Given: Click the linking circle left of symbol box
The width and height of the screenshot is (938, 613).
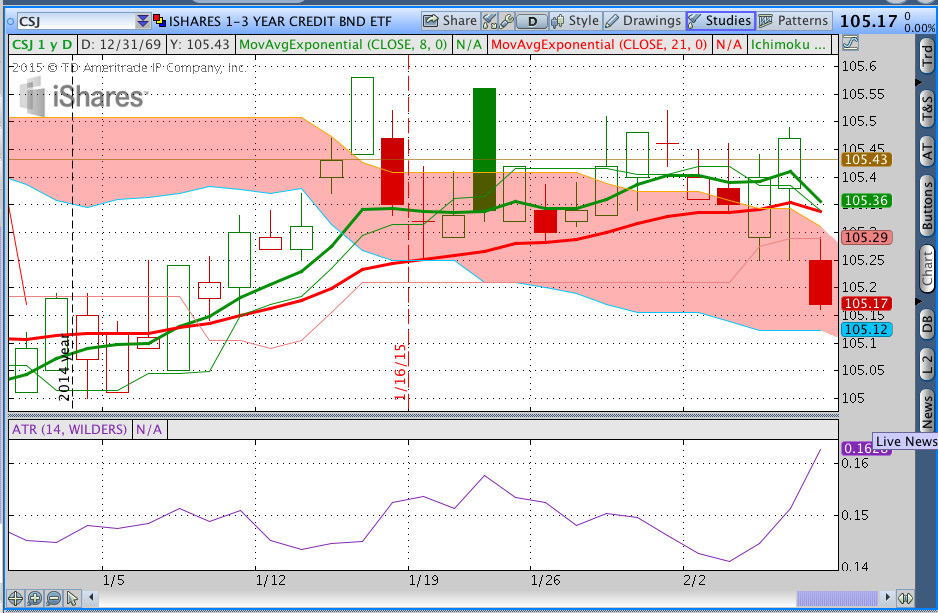Looking at the screenshot, I should click(10, 22).
